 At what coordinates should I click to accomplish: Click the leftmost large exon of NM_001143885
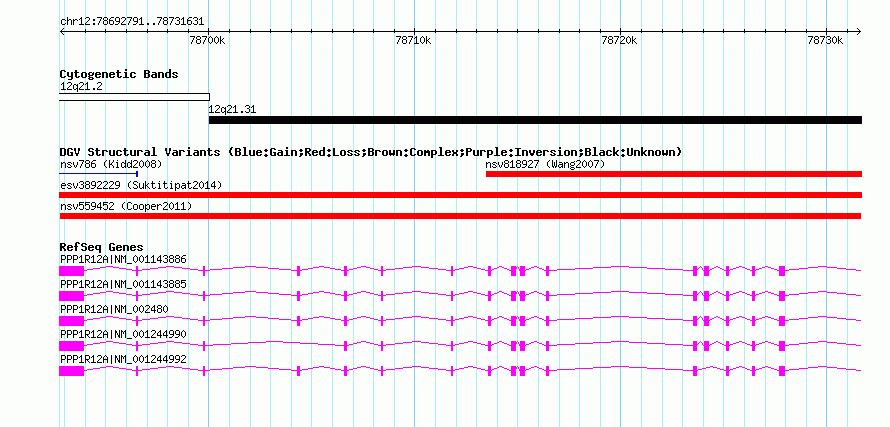point(72,296)
